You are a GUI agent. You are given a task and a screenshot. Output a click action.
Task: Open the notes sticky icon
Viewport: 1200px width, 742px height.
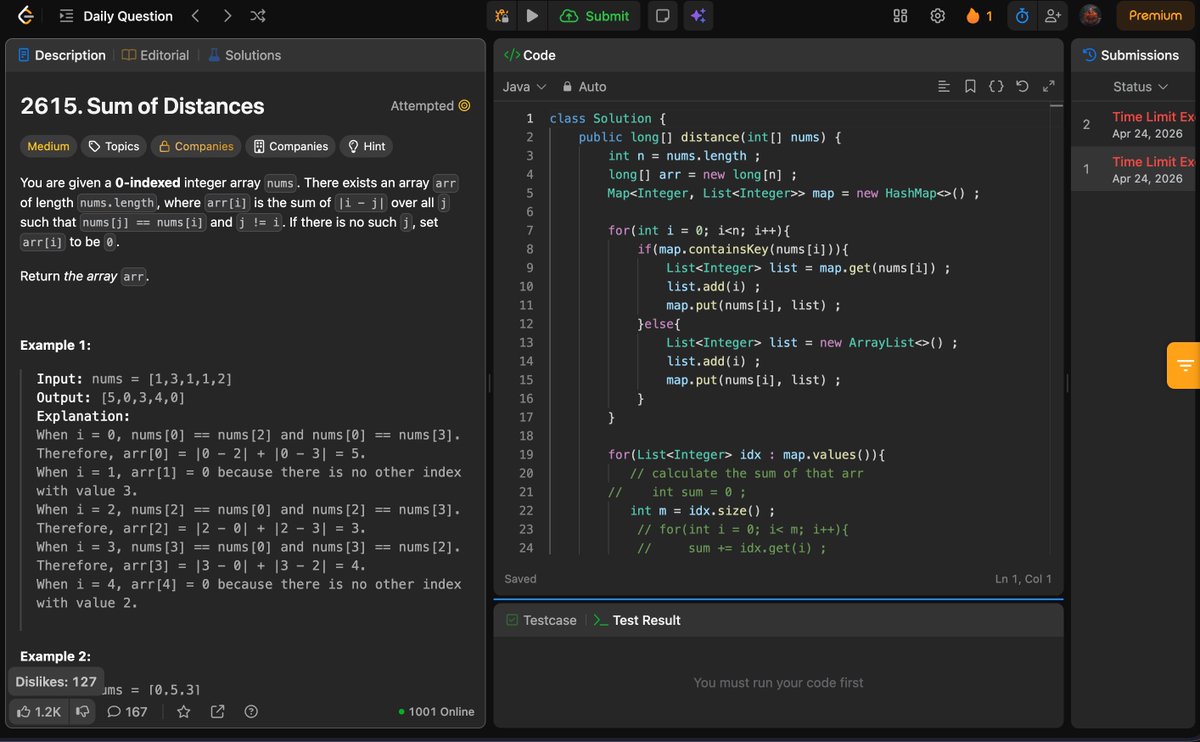tap(661, 16)
